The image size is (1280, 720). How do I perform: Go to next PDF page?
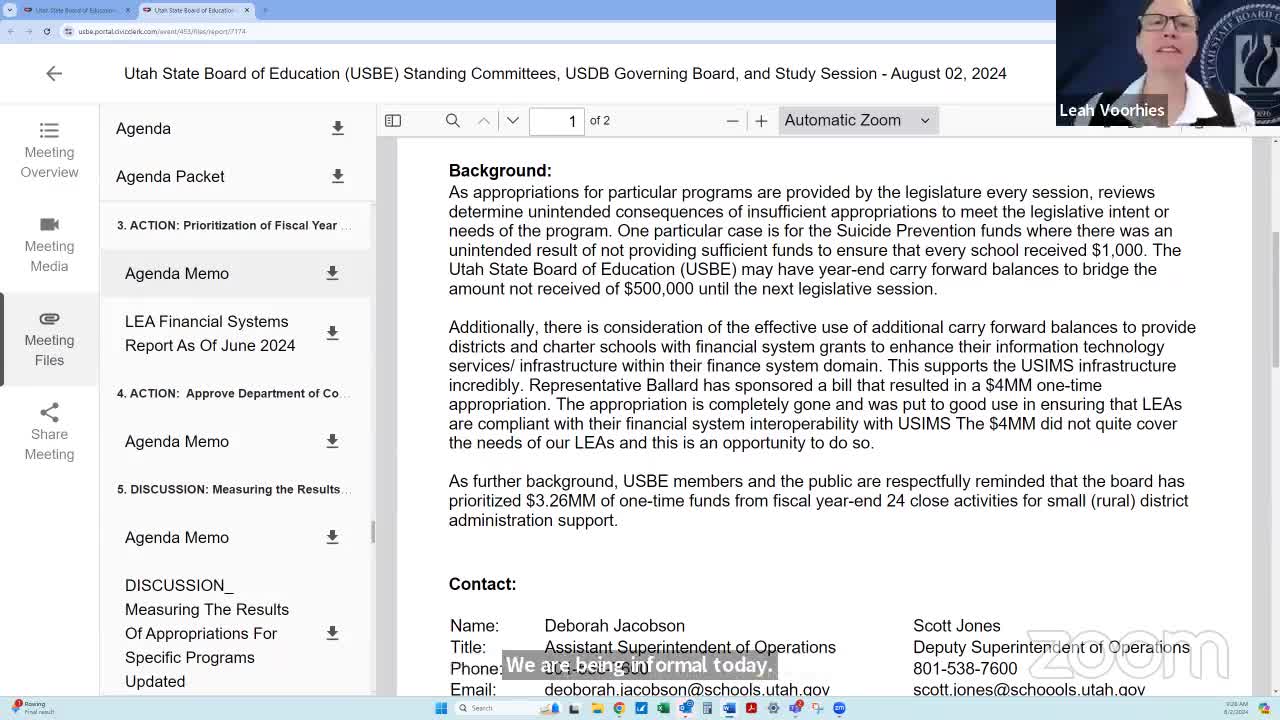click(513, 121)
